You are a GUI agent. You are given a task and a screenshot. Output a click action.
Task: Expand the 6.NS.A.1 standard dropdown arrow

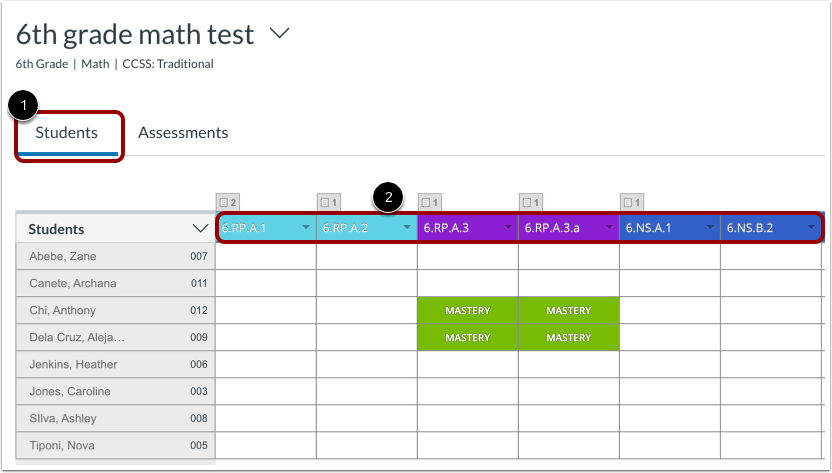tap(710, 229)
